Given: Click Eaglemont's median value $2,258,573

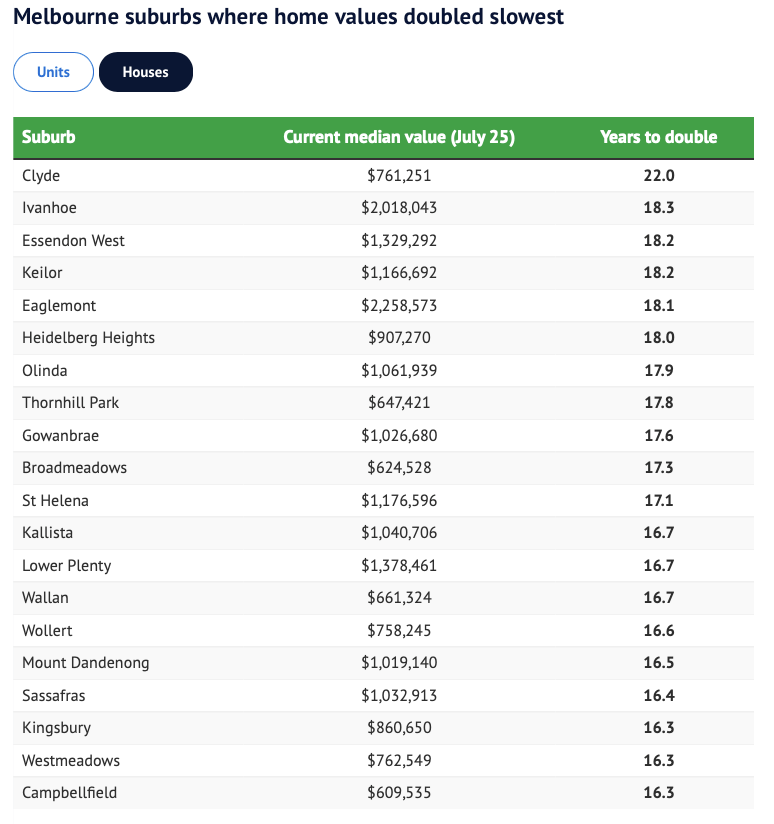Looking at the screenshot, I should [x=399, y=305].
